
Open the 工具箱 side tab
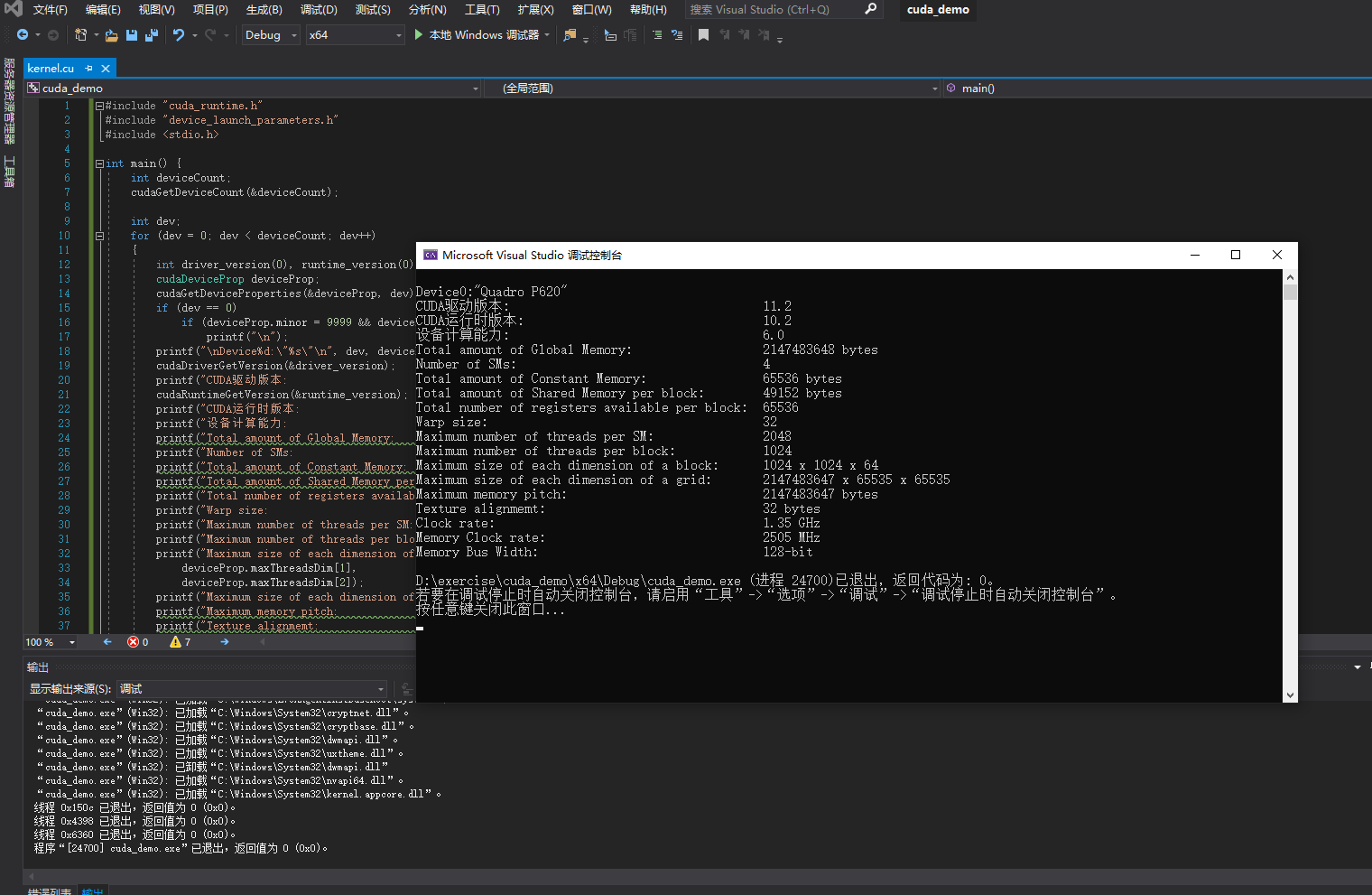(9, 172)
